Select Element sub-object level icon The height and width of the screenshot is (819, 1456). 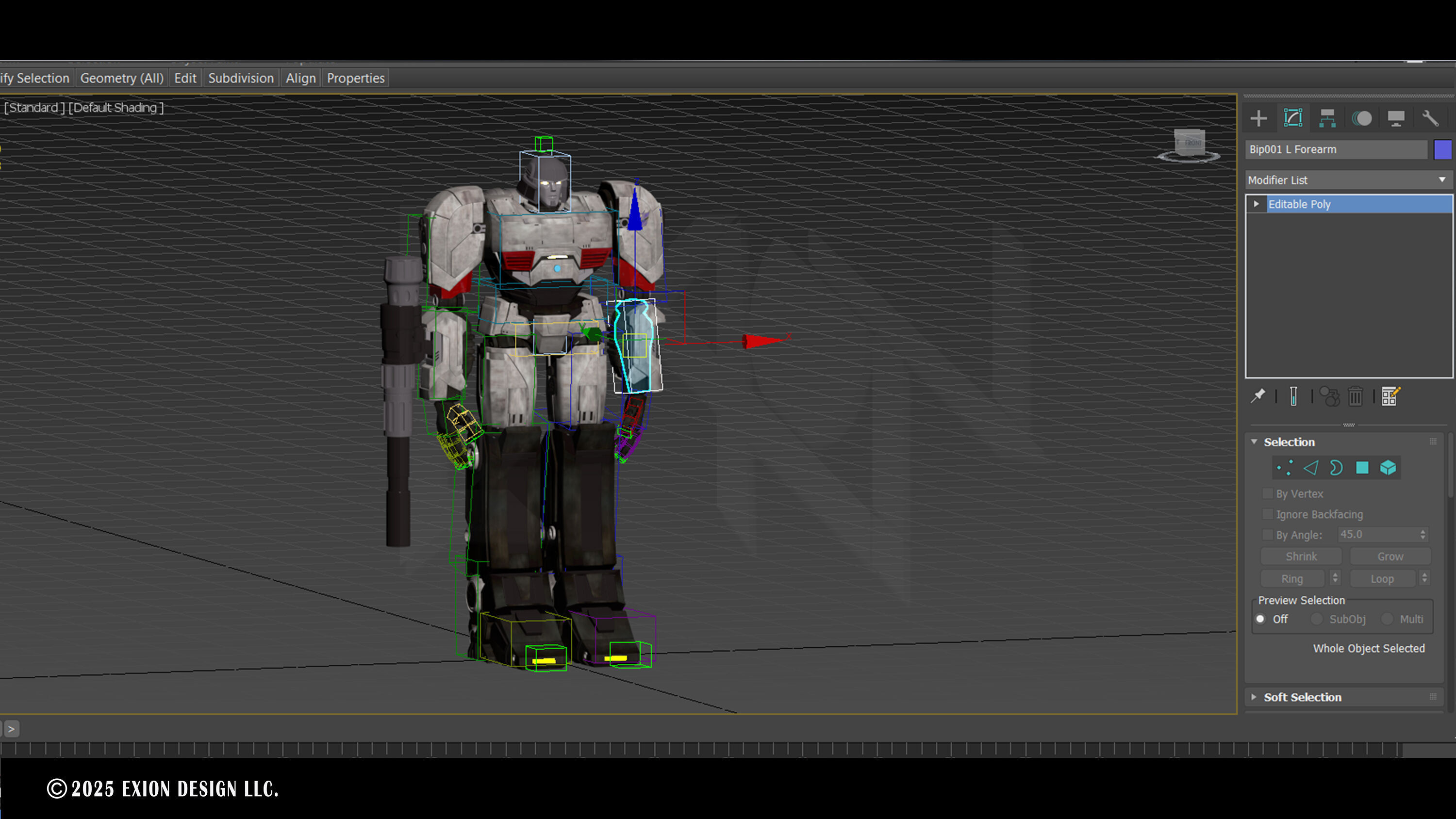click(x=1388, y=467)
